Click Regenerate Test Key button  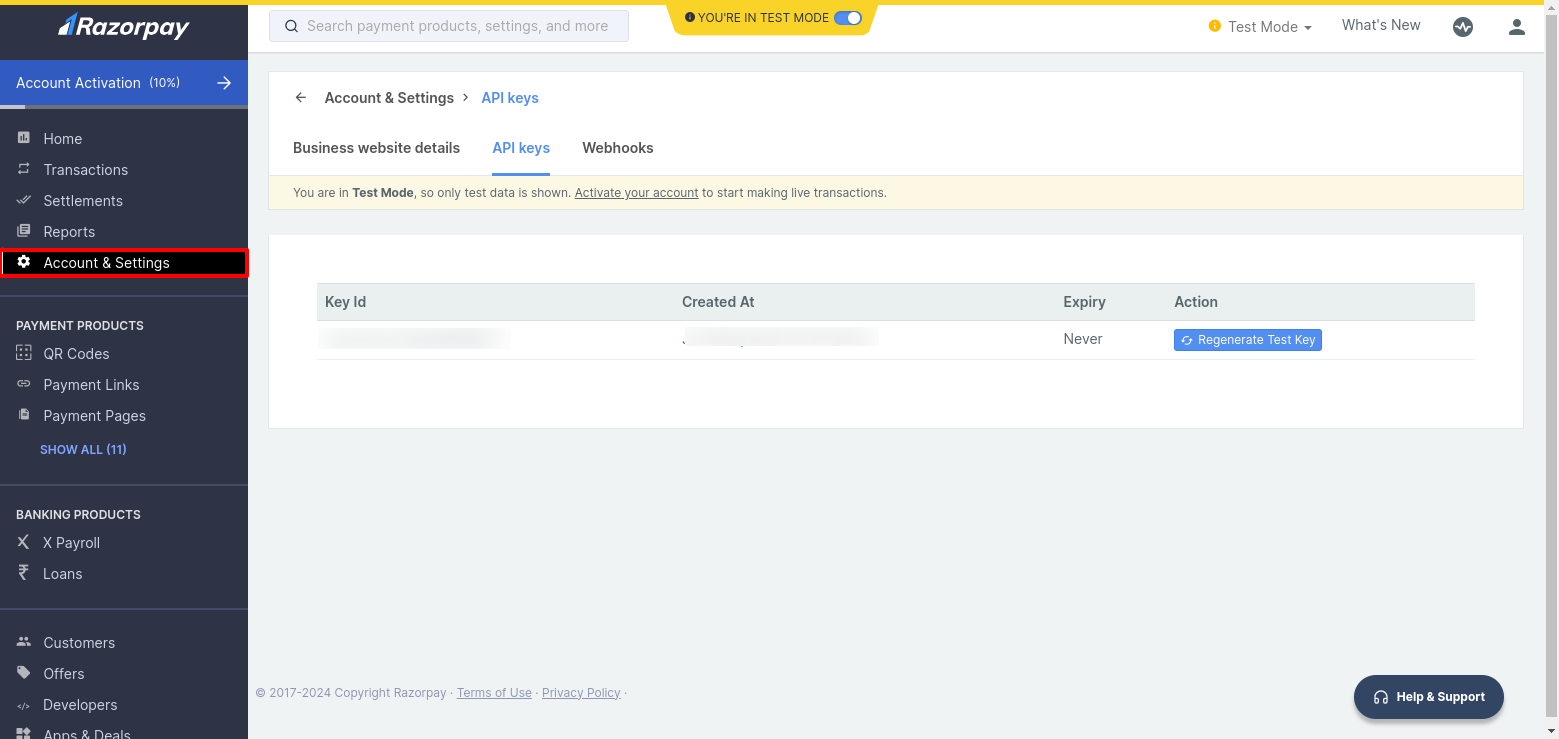pyautogui.click(x=1247, y=340)
